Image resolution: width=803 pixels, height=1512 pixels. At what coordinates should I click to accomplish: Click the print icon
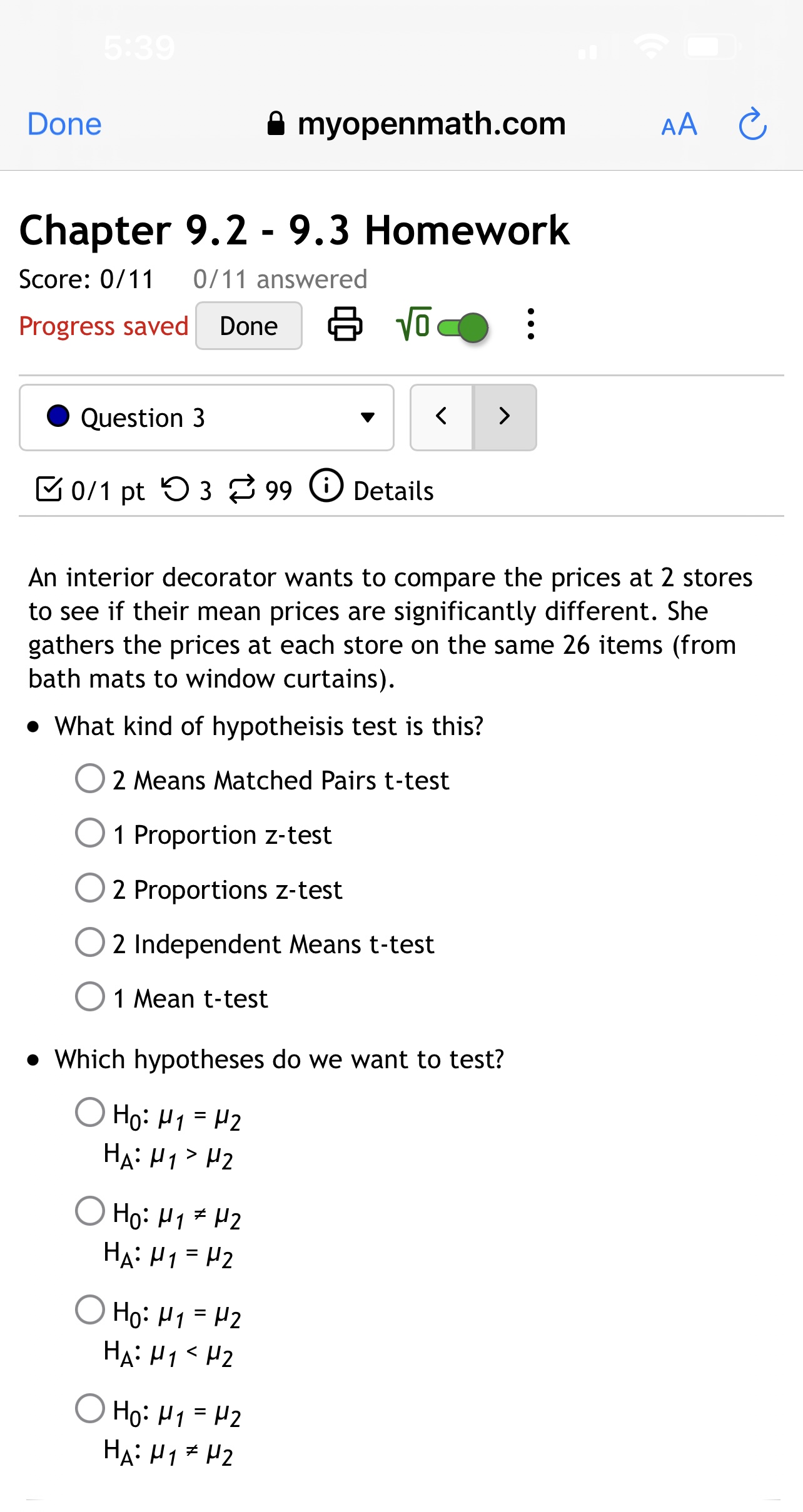click(345, 324)
